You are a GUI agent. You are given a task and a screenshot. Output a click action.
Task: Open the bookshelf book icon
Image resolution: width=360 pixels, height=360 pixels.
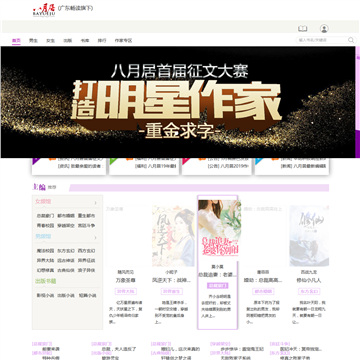pos(303,29)
